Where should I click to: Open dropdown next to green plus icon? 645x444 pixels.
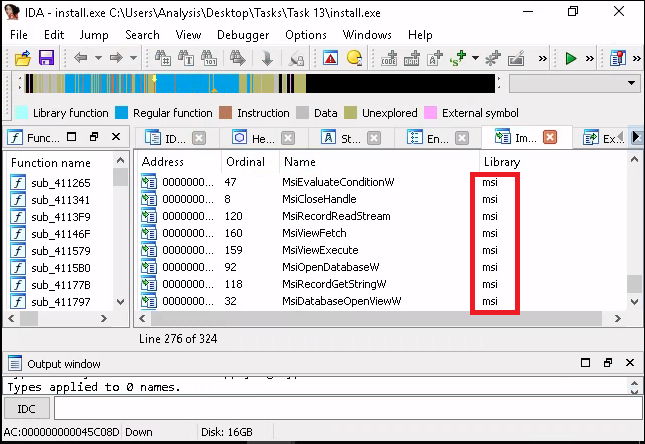tap(475, 58)
